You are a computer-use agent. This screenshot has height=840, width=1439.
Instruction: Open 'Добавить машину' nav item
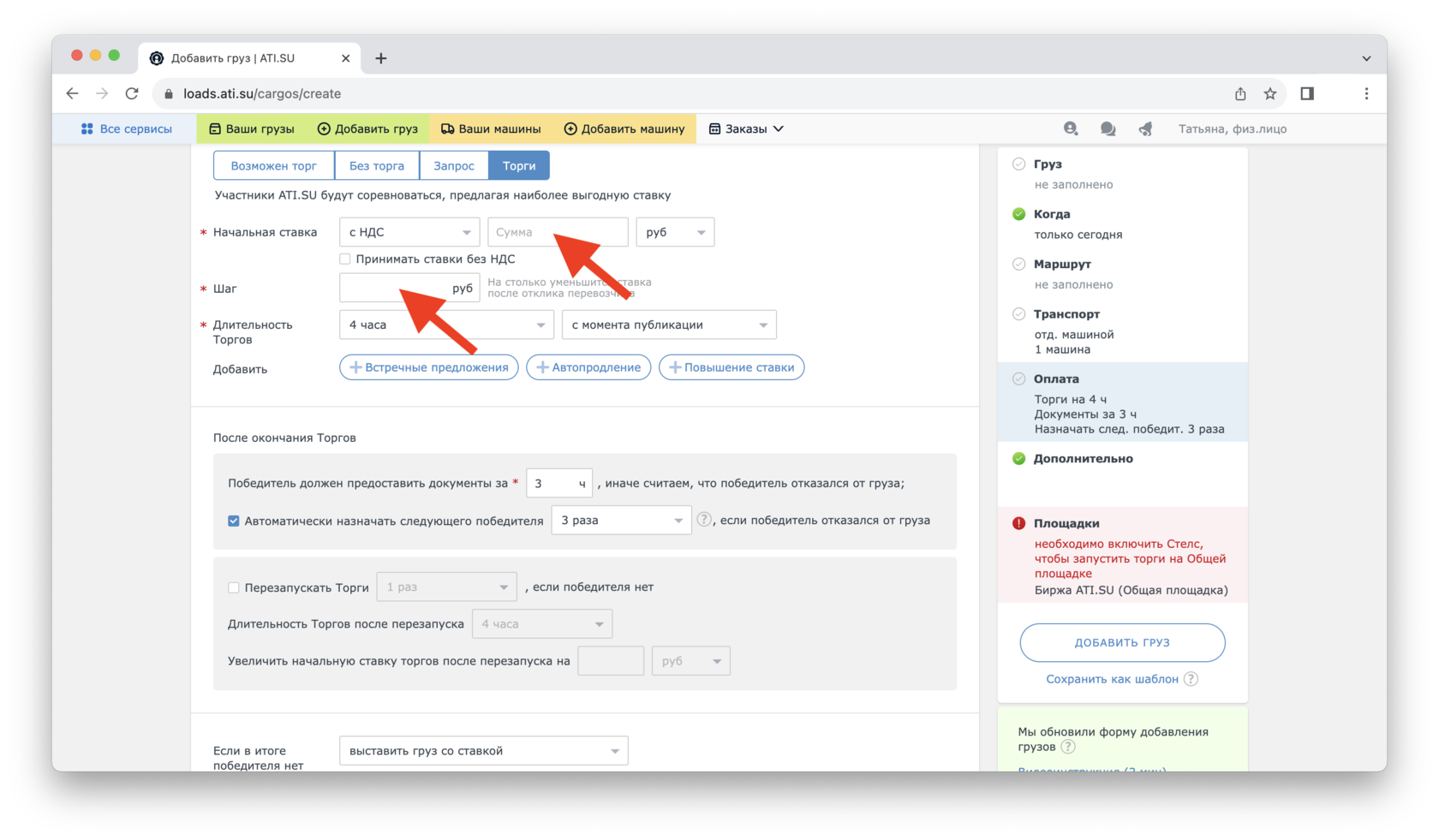point(624,128)
